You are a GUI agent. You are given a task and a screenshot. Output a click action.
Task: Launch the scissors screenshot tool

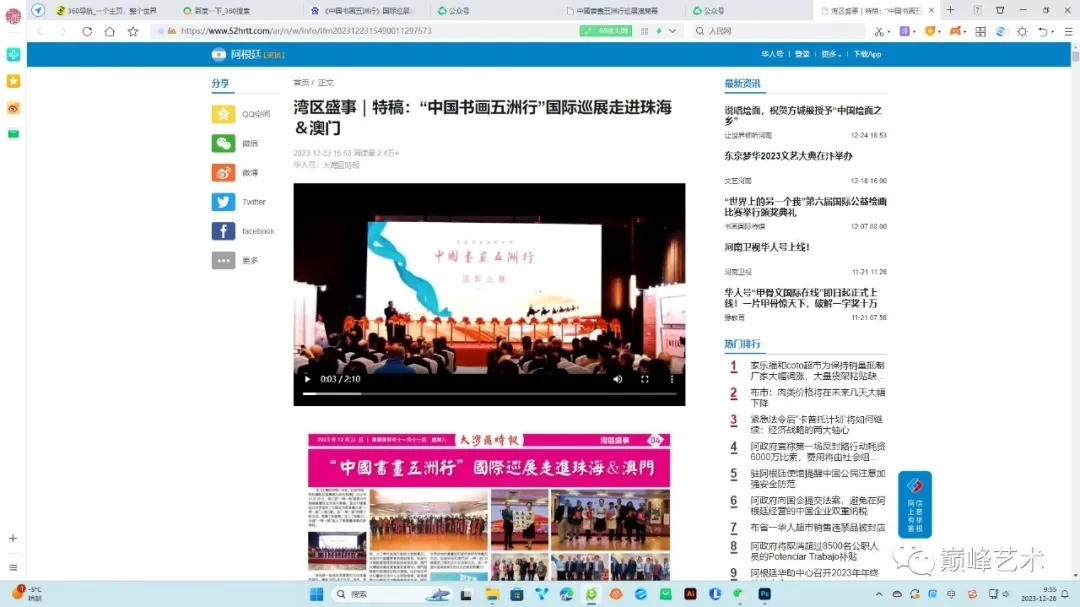[876, 31]
